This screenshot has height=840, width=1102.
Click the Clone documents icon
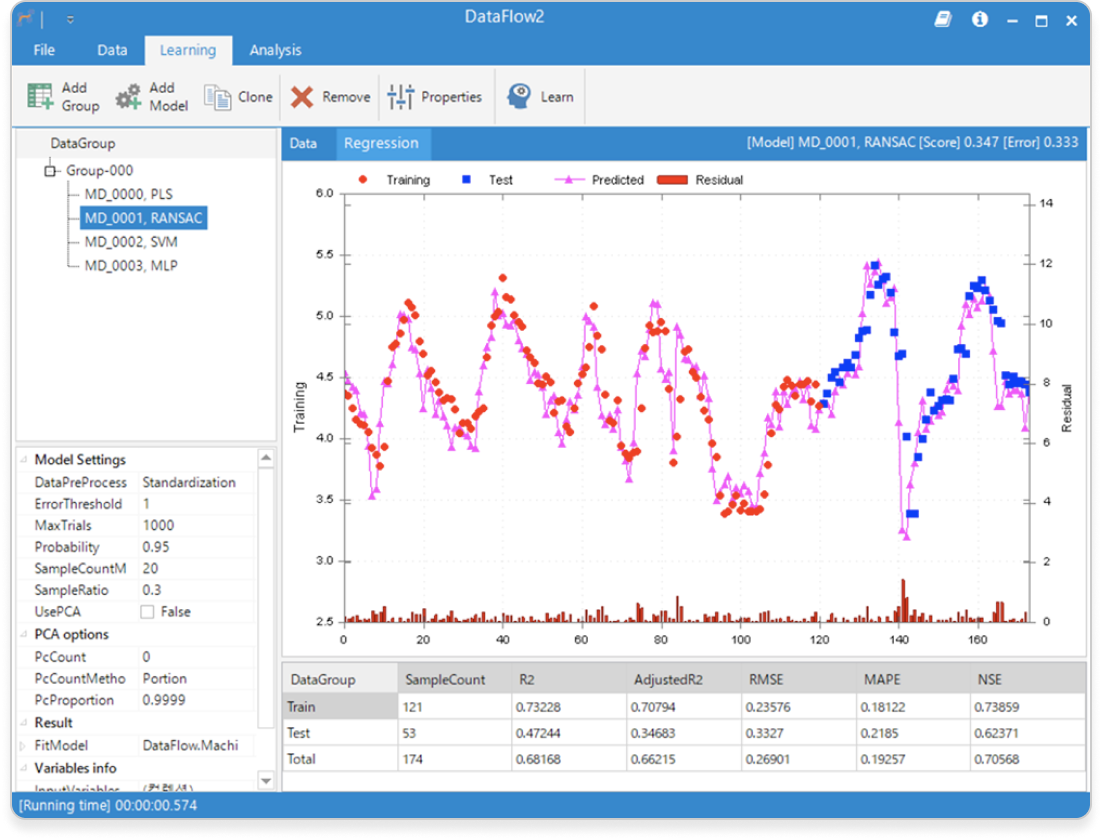pos(217,97)
